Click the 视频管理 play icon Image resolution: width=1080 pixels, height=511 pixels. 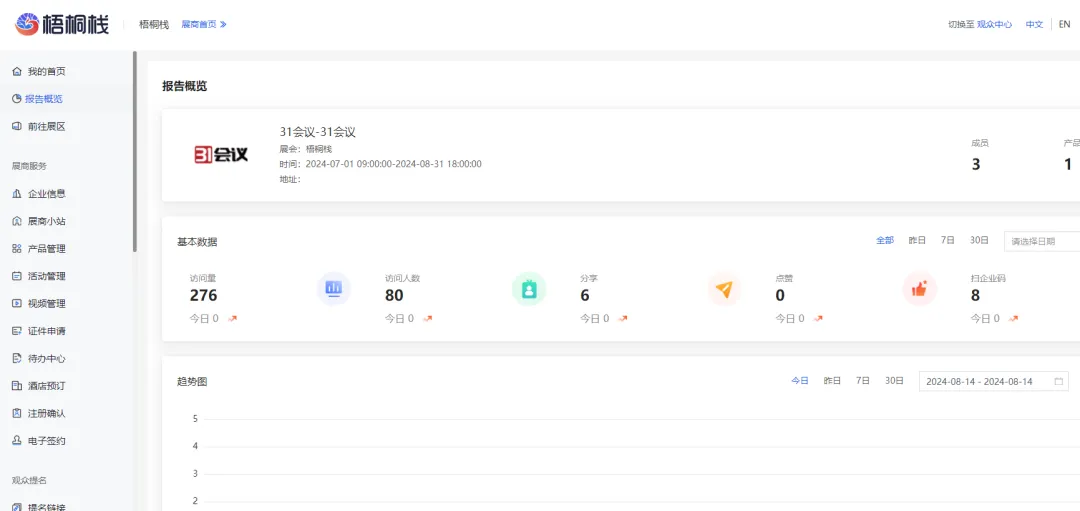[x=16, y=304]
